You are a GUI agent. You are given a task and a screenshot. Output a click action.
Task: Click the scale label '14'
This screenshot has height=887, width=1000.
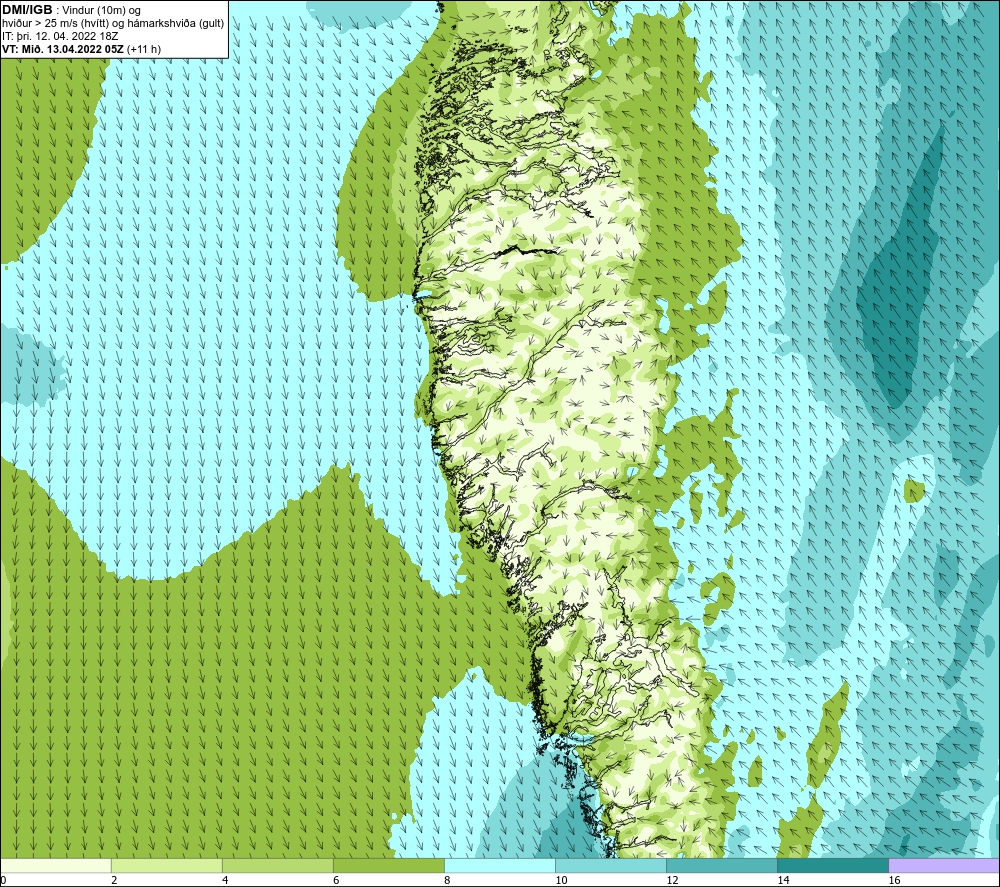point(783,880)
